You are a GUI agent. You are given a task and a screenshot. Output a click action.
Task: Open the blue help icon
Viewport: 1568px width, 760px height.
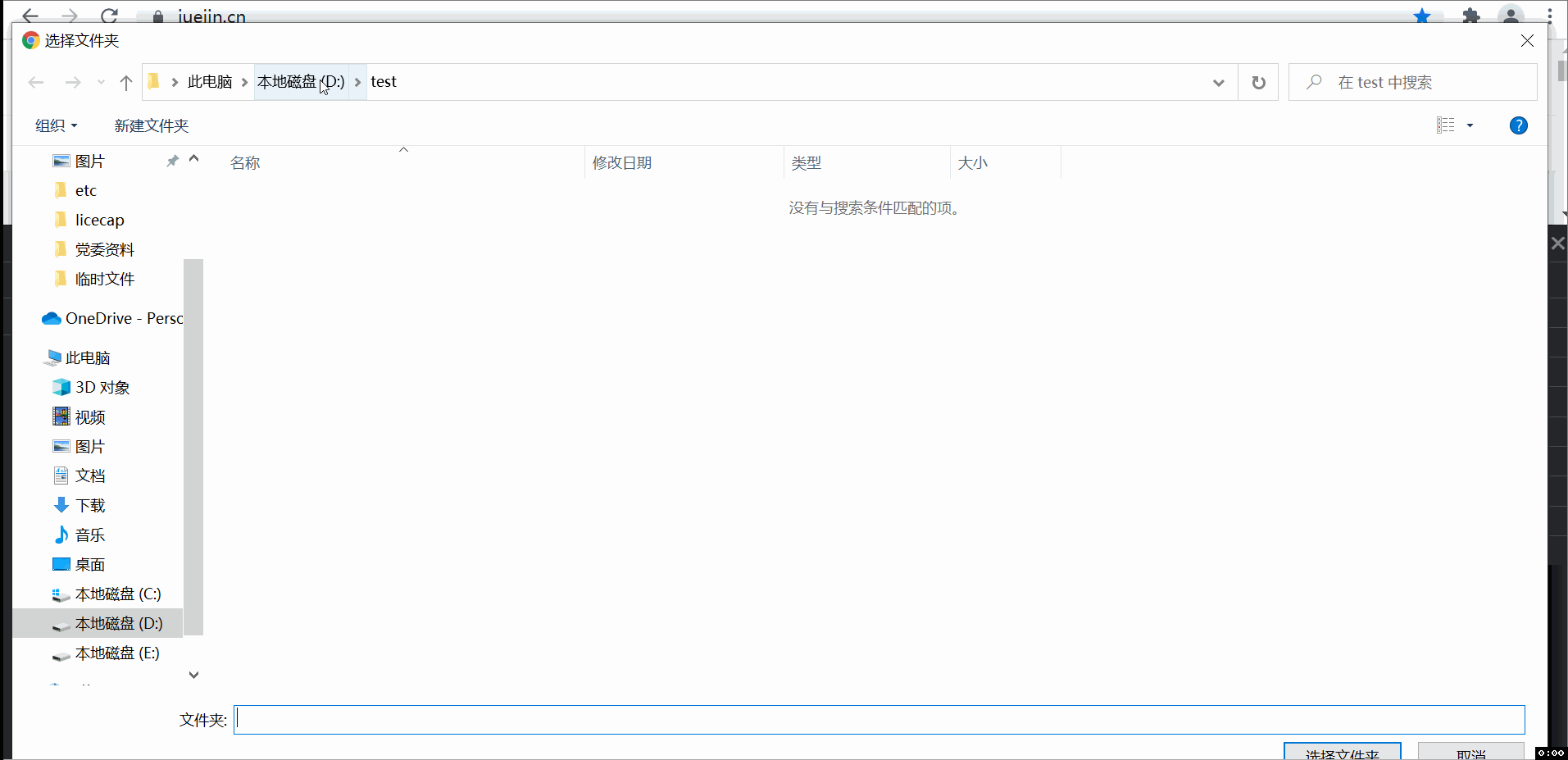pos(1519,125)
